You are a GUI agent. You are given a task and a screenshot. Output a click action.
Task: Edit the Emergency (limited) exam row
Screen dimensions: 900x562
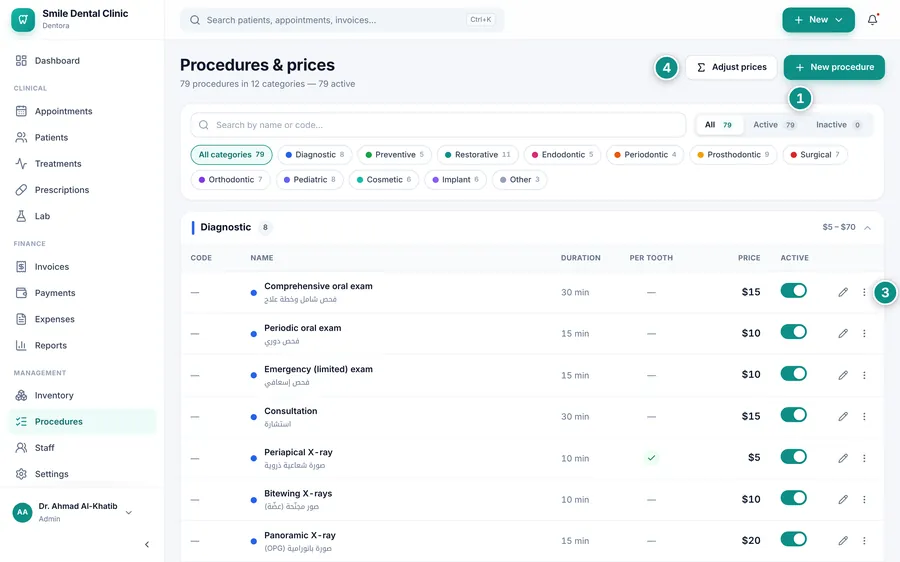[843, 375]
